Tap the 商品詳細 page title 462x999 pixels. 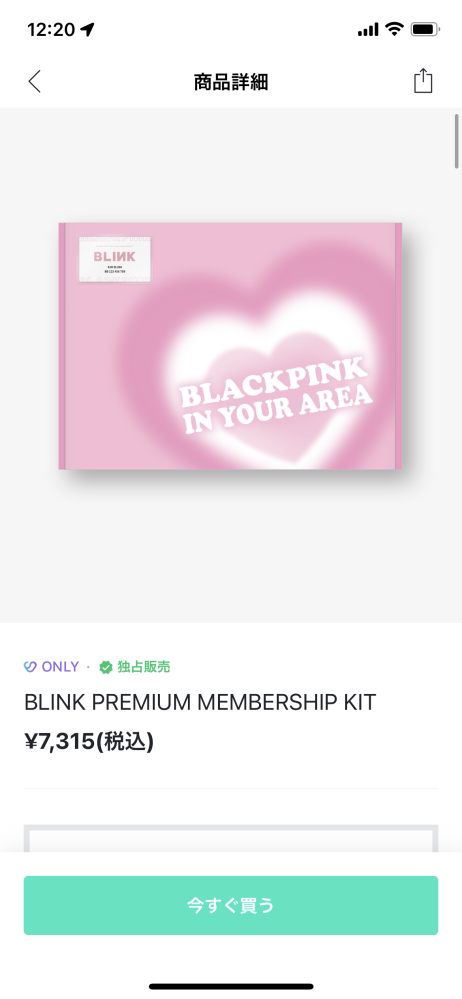coord(231,82)
